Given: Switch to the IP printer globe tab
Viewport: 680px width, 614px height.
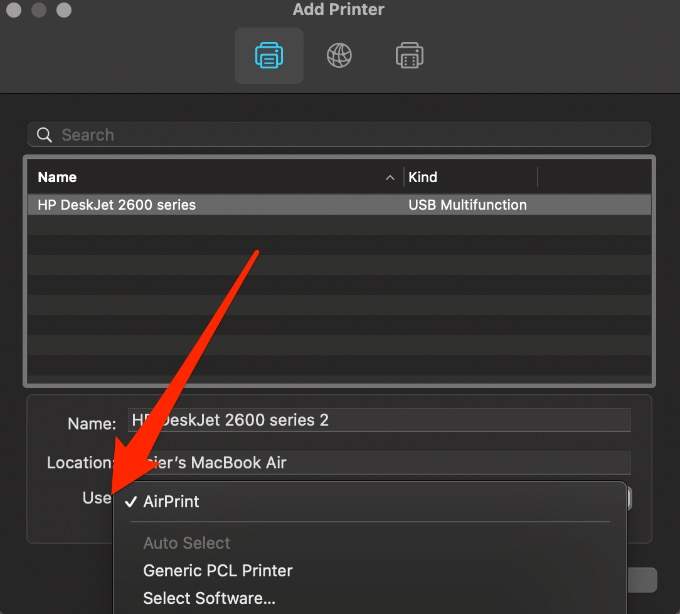Looking at the screenshot, I should click(x=339, y=56).
